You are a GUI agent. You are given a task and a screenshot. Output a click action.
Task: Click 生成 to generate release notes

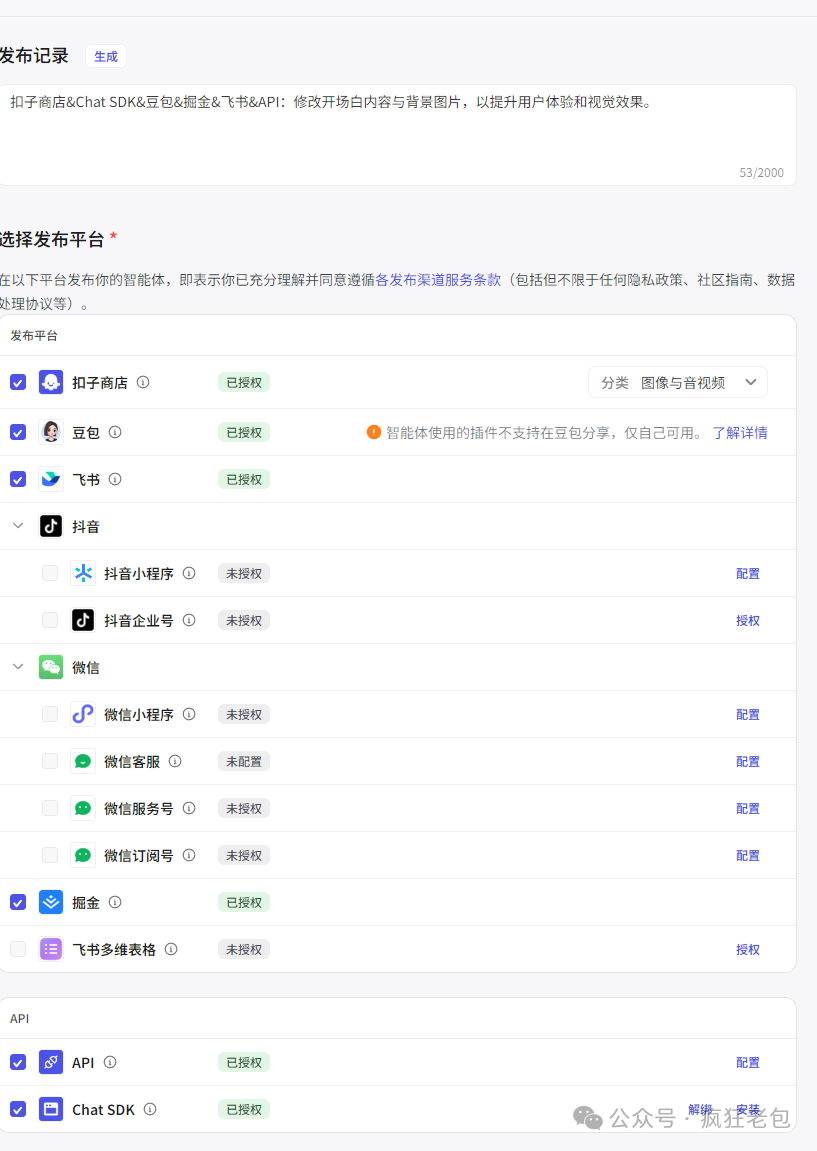(106, 57)
